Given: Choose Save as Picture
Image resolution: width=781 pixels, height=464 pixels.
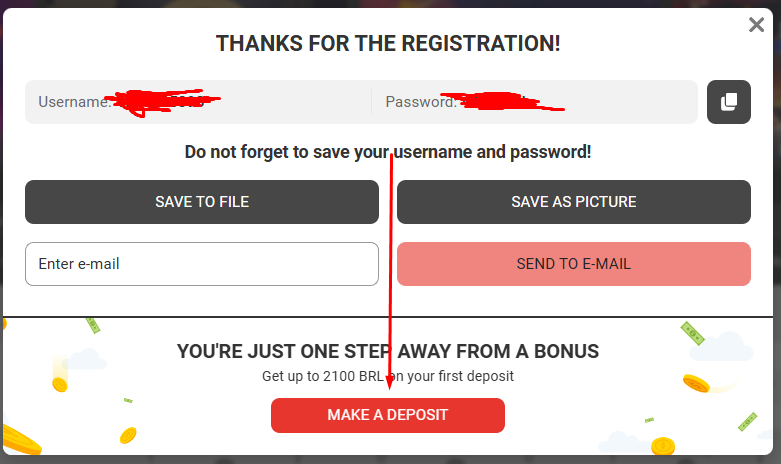Looking at the screenshot, I should 573,202.
